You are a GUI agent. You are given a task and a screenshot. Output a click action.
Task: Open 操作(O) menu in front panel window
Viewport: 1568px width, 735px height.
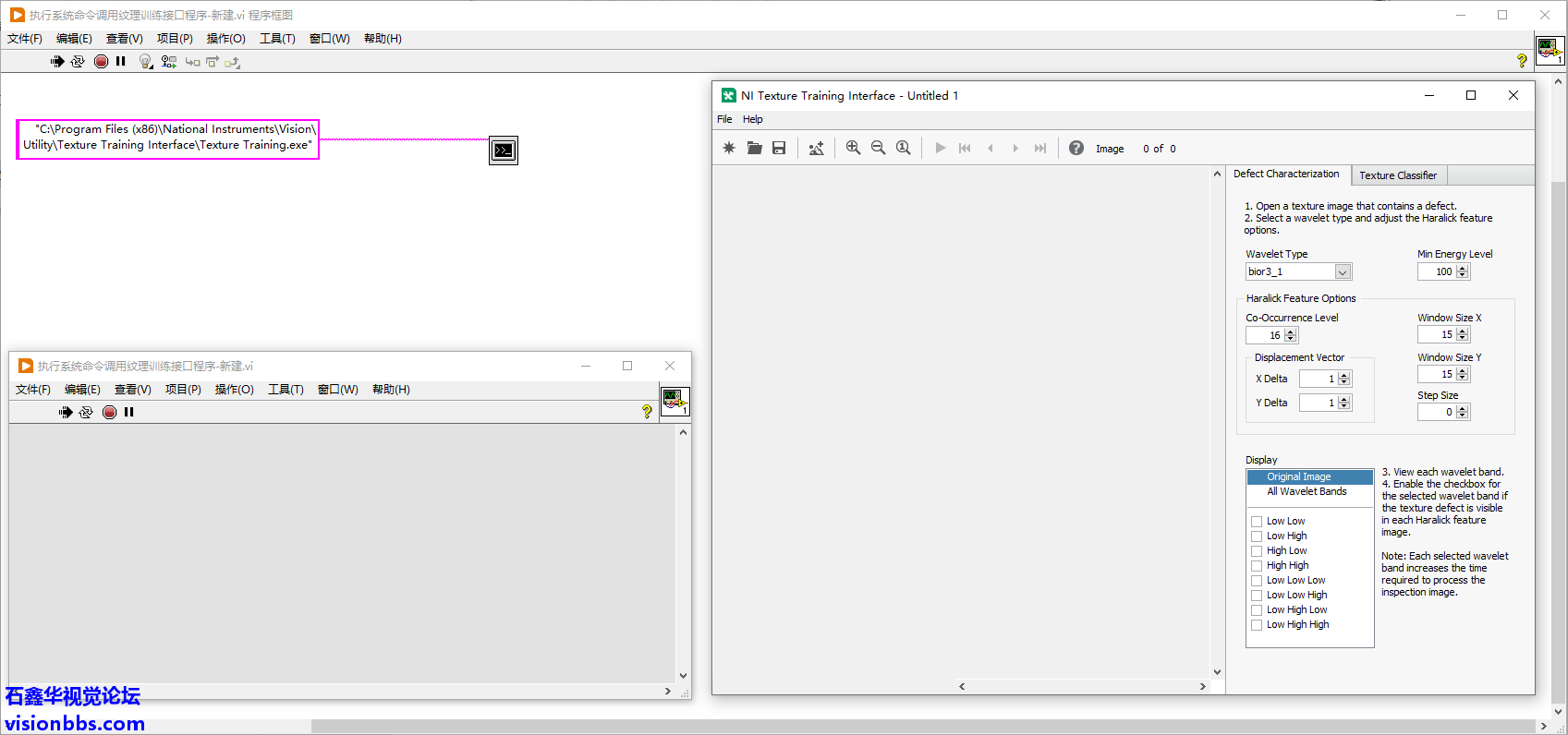(x=235, y=390)
